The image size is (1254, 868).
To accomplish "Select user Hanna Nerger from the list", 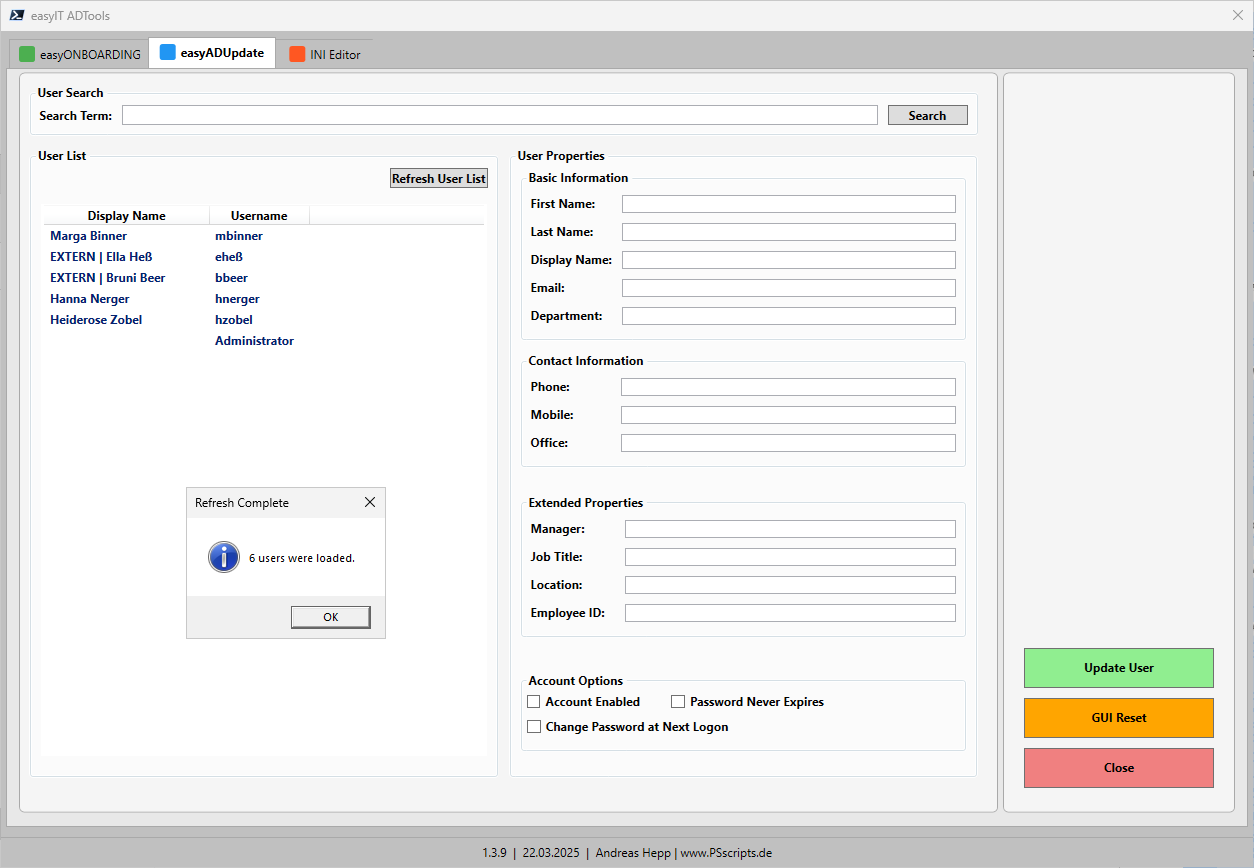I will pyautogui.click(x=90, y=298).
